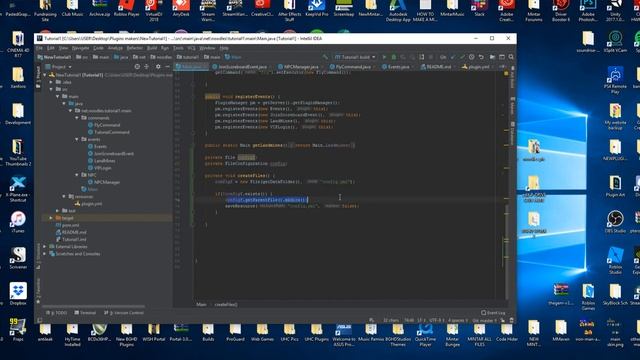Open Project panel settings gear
The image size is (640, 360).
point(158,67)
